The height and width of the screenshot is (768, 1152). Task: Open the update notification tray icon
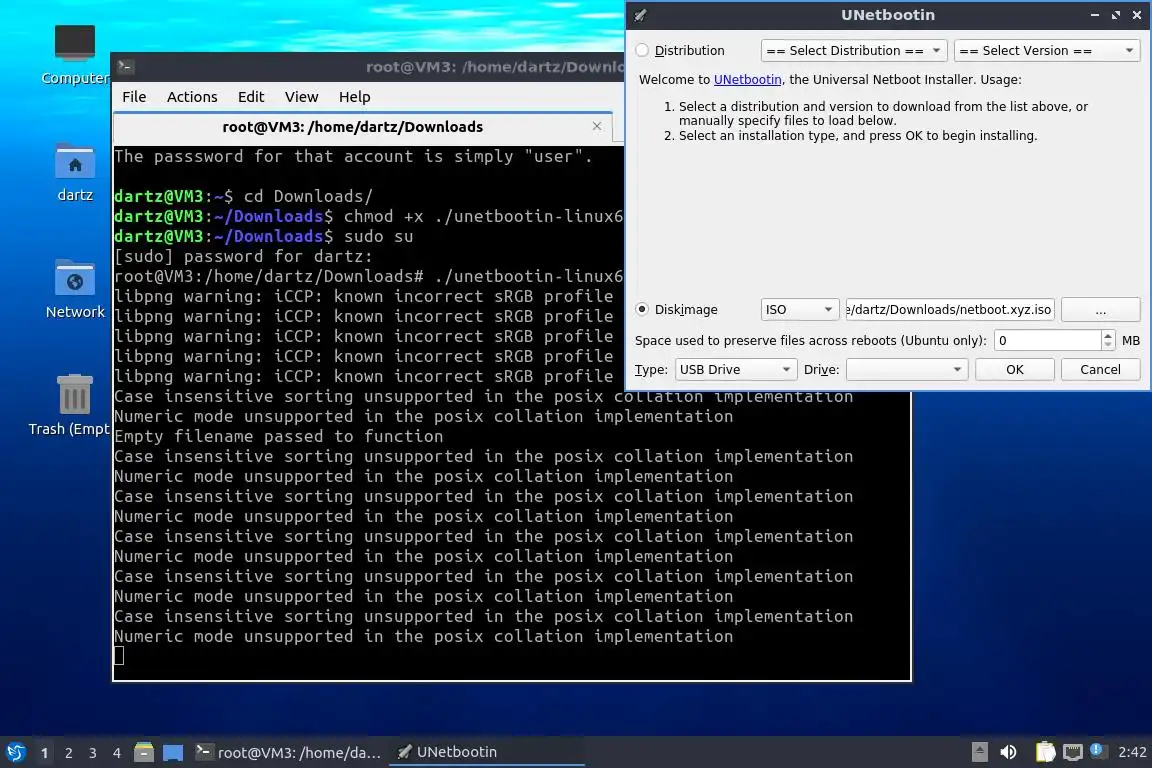pos(1096,750)
